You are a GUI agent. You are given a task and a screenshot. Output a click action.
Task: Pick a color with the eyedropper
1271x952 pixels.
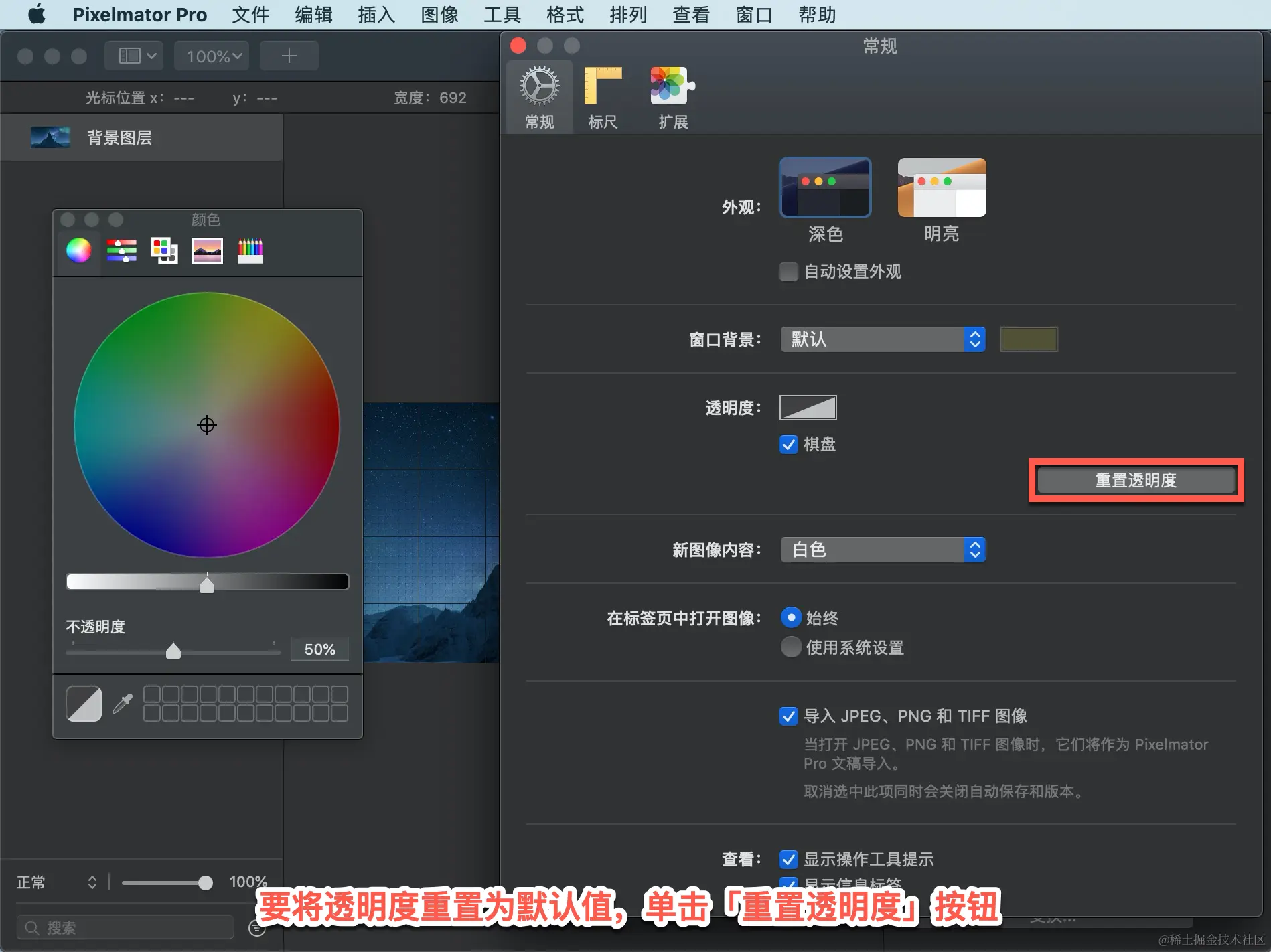pyautogui.click(x=123, y=703)
